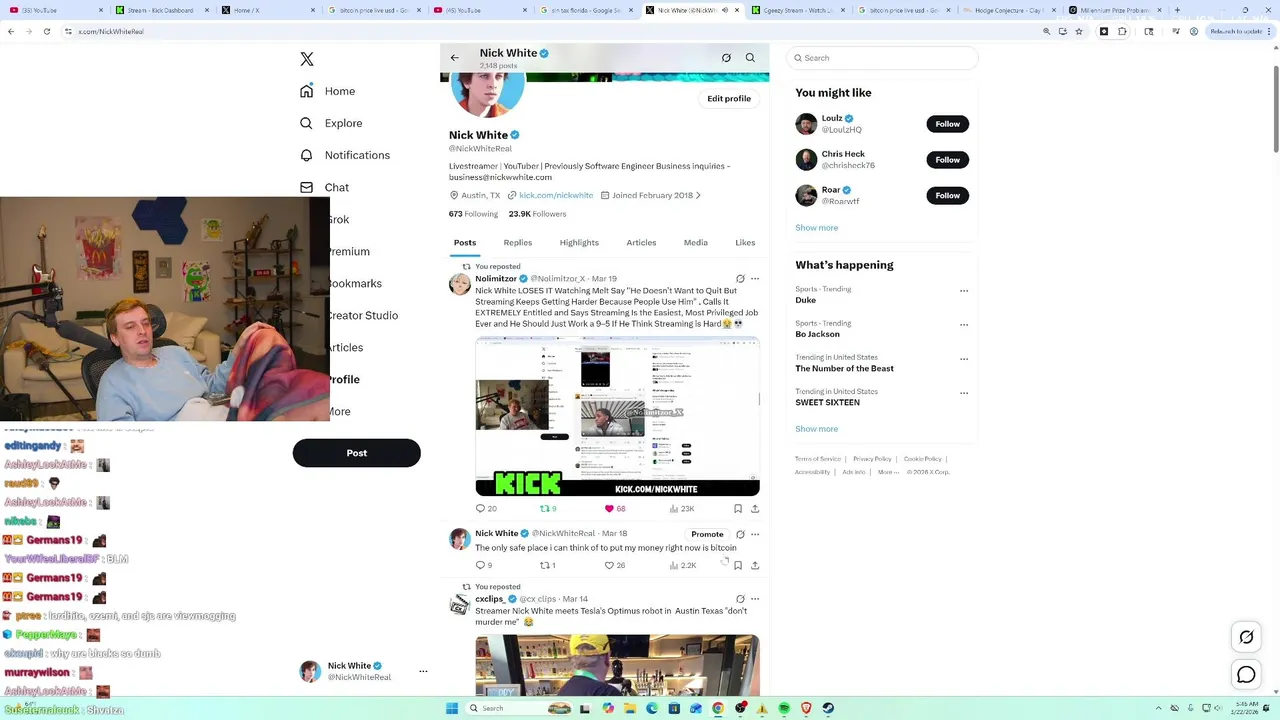Play the Nolimitzor post video thumbnail
1280x720 pixels.
(617, 416)
